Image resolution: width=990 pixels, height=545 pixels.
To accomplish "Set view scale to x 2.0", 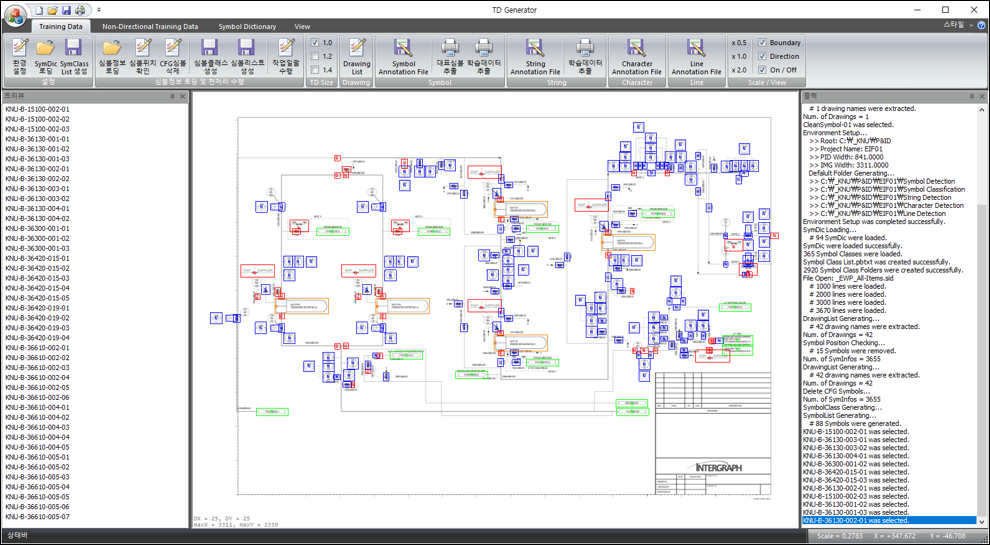I will coord(739,70).
